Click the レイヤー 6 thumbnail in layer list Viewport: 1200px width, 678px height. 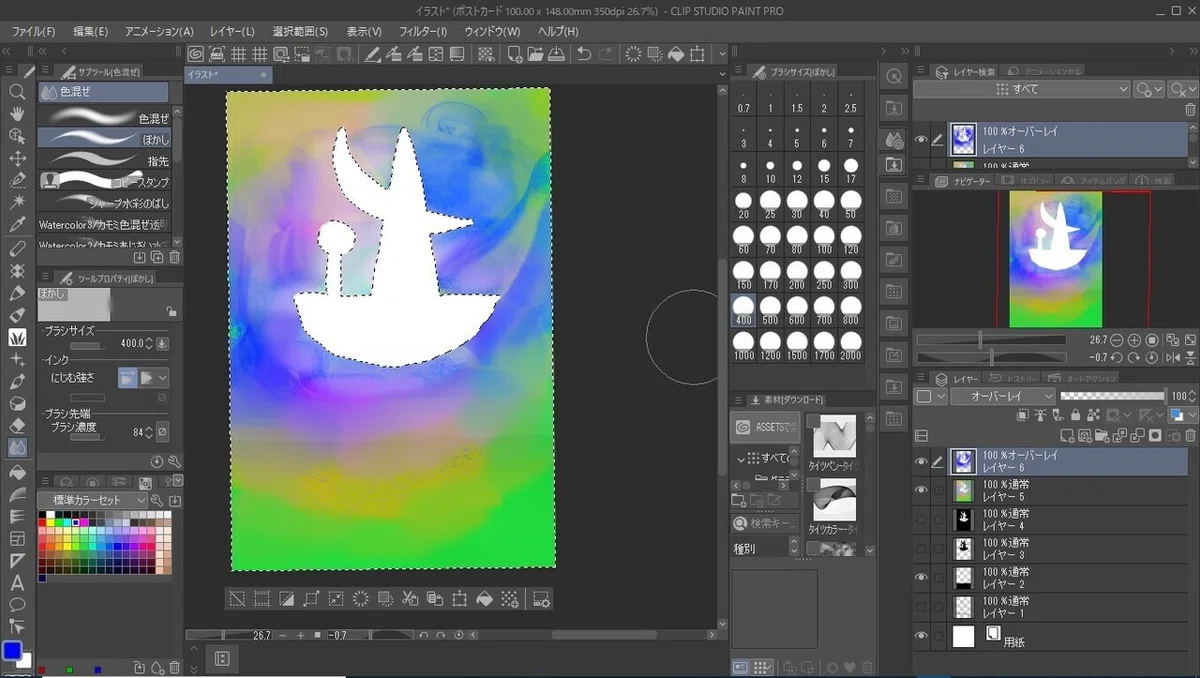click(x=964, y=461)
